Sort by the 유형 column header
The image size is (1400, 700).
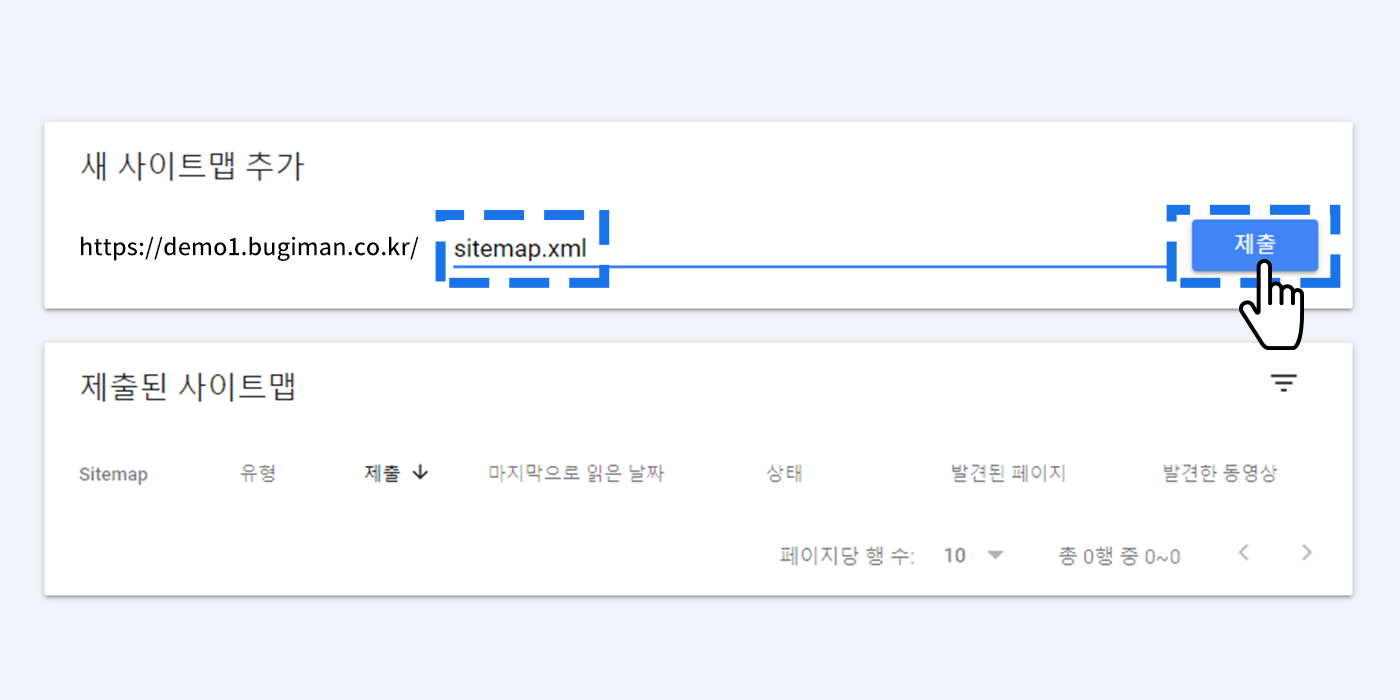258,473
